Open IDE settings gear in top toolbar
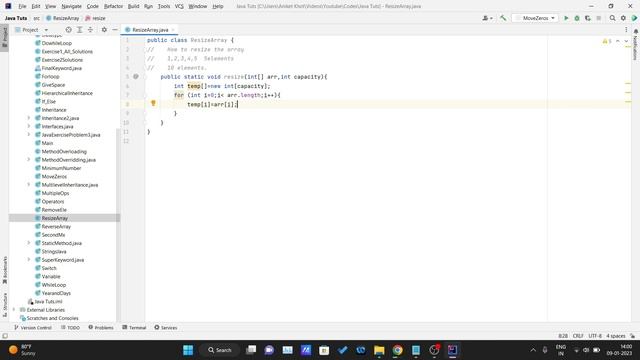This screenshot has width=640, height=360. click(623, 18)
